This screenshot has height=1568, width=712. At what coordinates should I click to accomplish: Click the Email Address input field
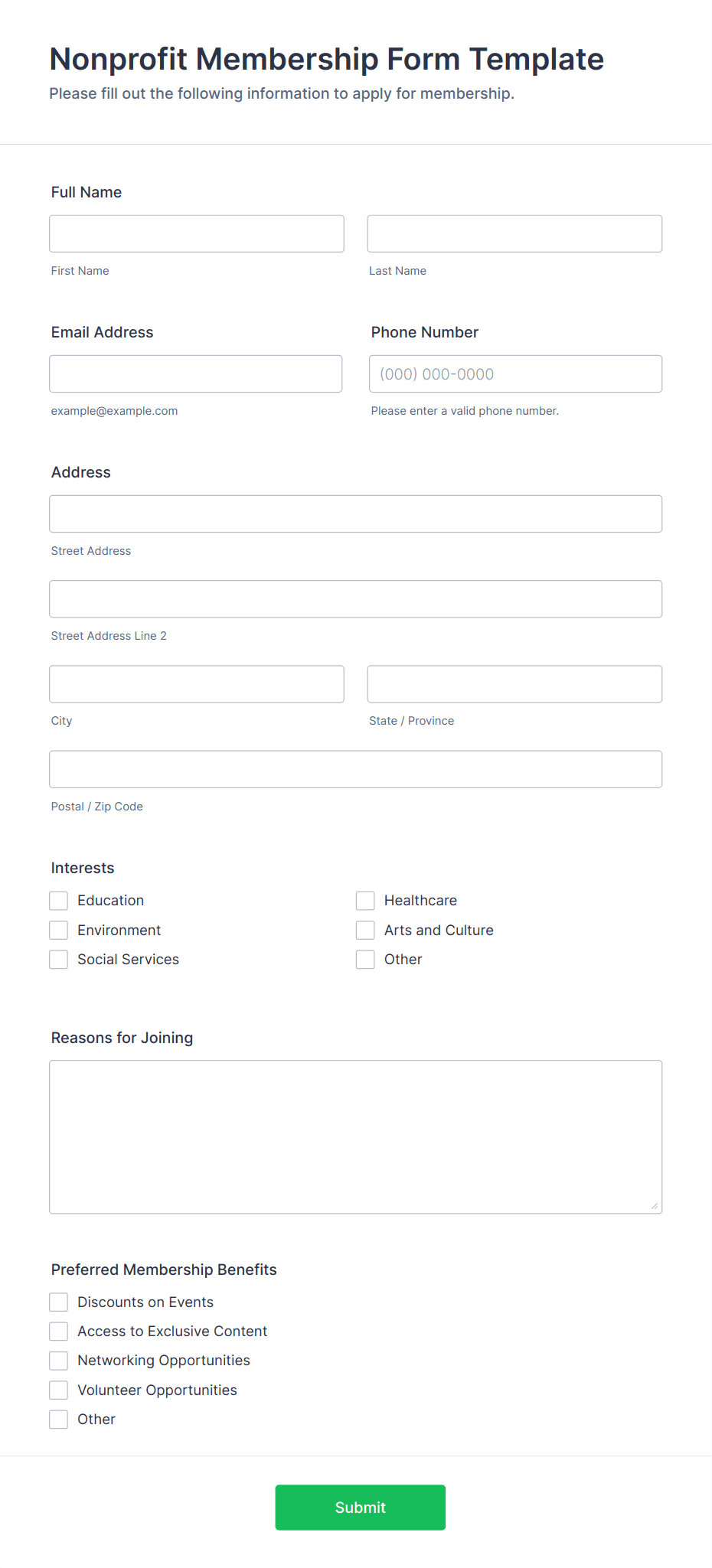click(x=195, y=373)
